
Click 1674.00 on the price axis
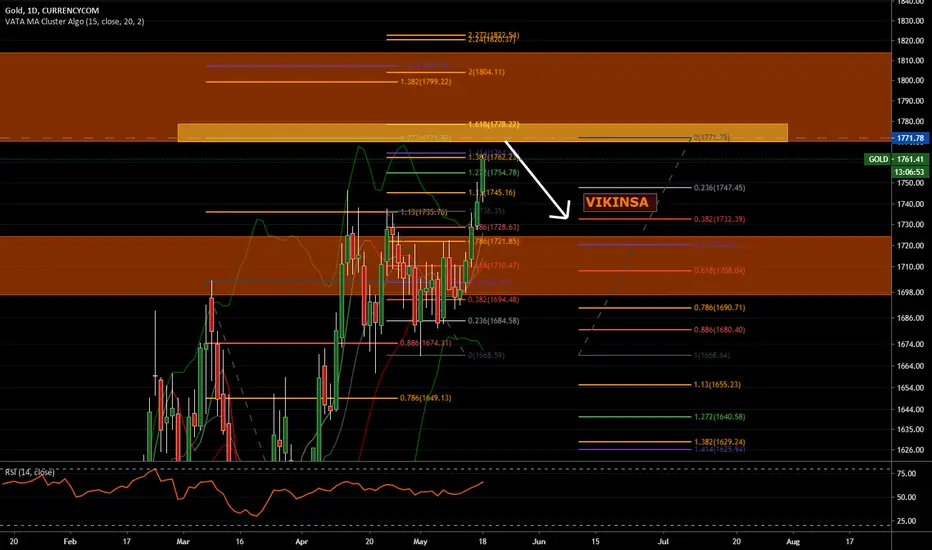[911, 344]
